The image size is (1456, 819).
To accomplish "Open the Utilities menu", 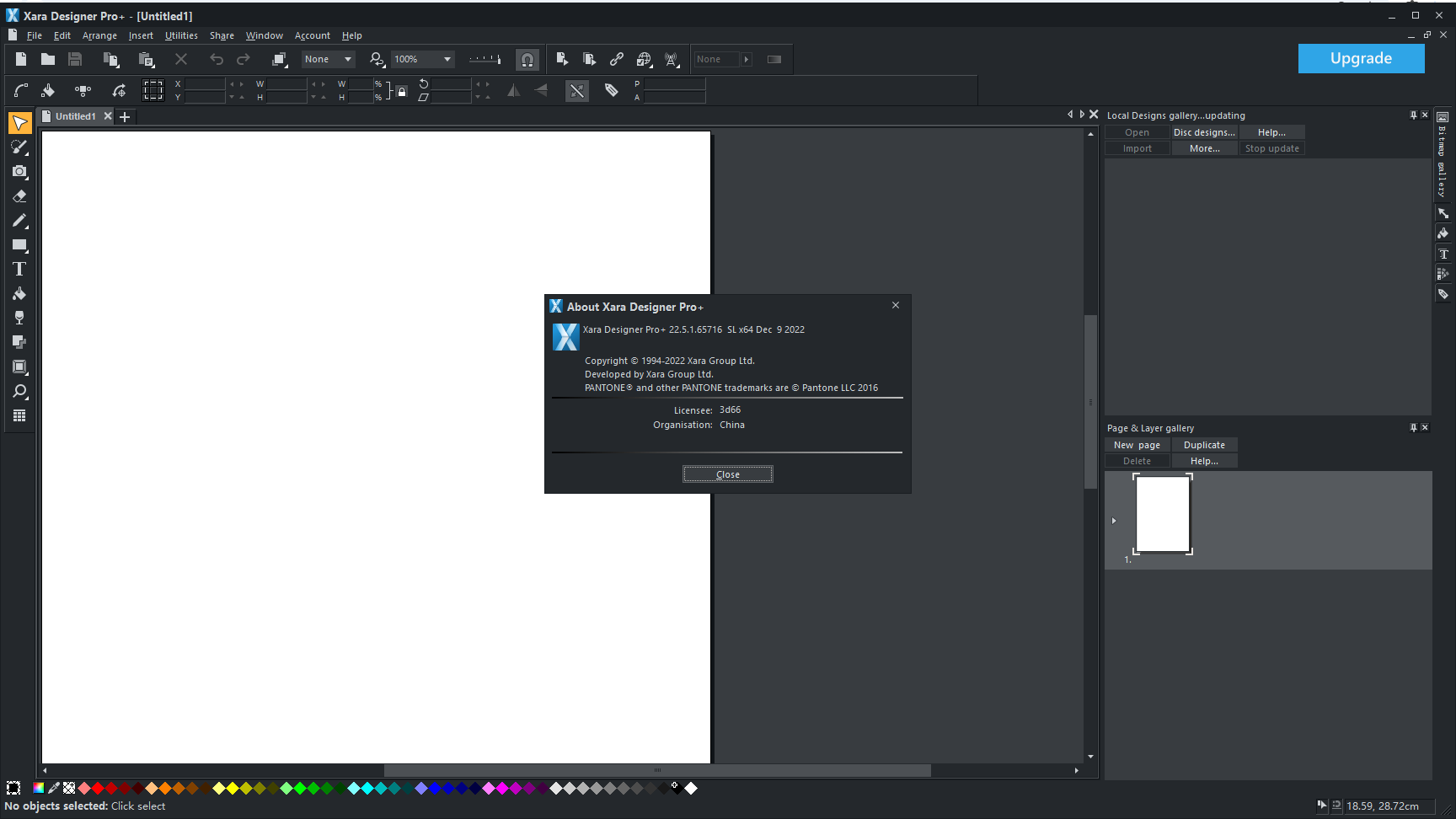I will (x=181, y=35).
